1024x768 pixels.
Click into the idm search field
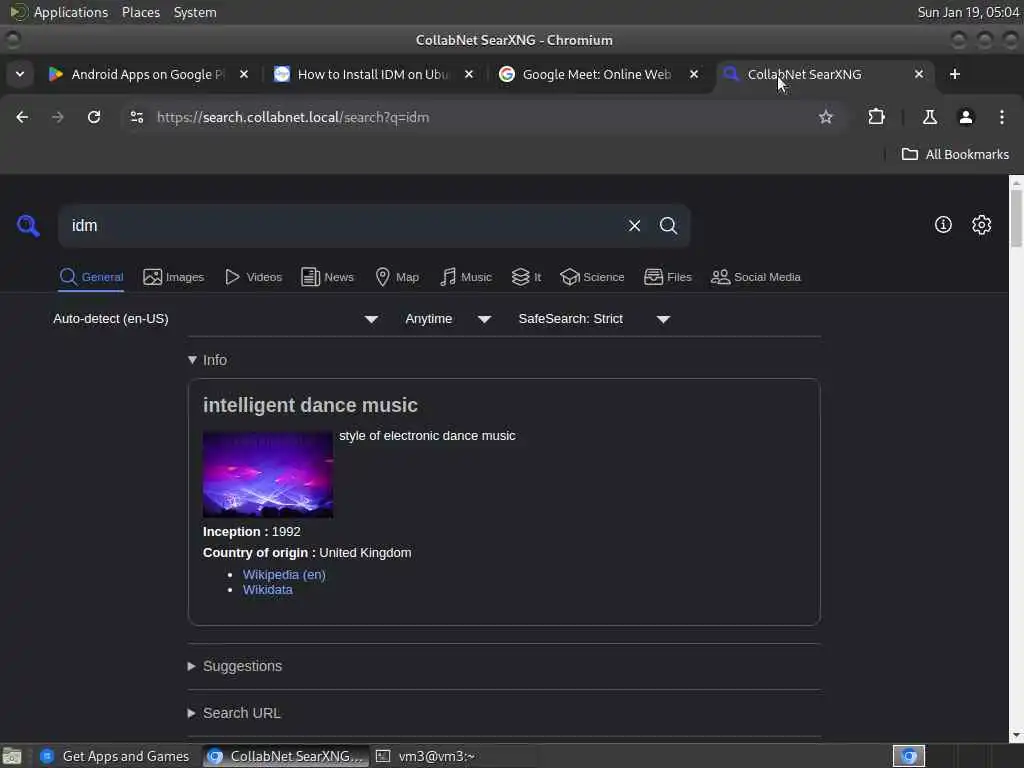[x=340, y=225]
